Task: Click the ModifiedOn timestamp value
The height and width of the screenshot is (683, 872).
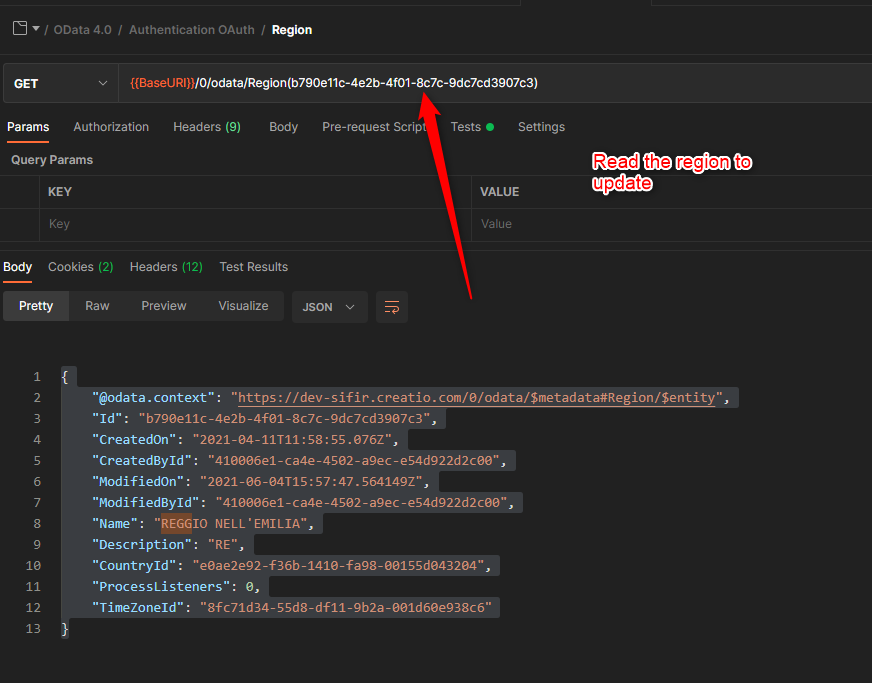Action: point(311,482)
